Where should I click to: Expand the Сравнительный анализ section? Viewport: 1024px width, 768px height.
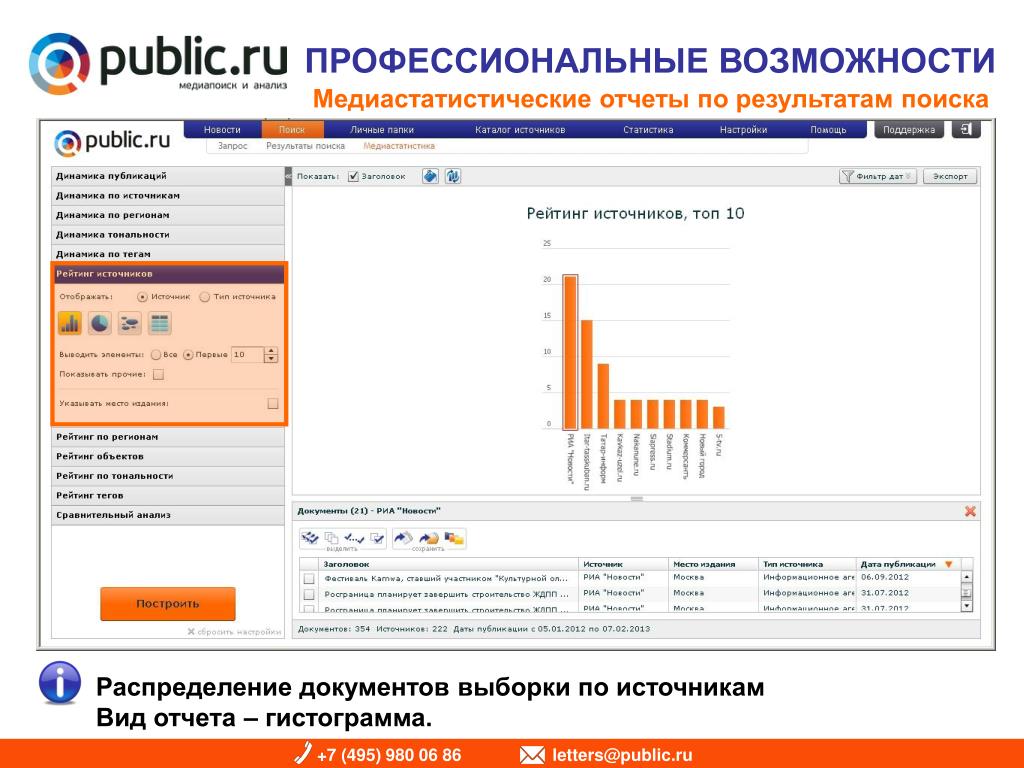[x=168, y=515]
